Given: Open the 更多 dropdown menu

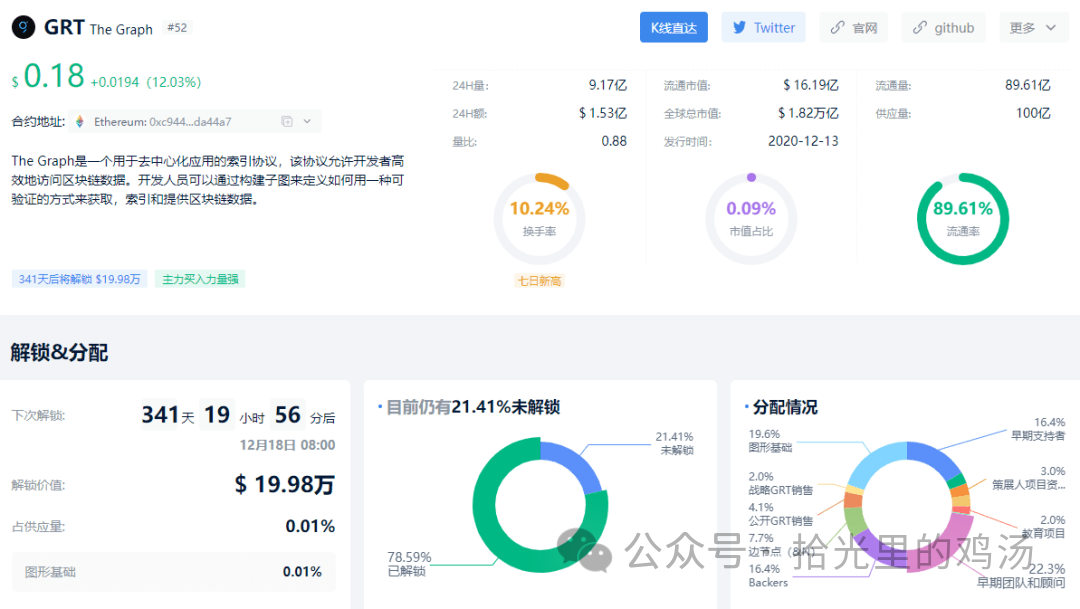Looking at the screenshot, I should coord(1033,28).
